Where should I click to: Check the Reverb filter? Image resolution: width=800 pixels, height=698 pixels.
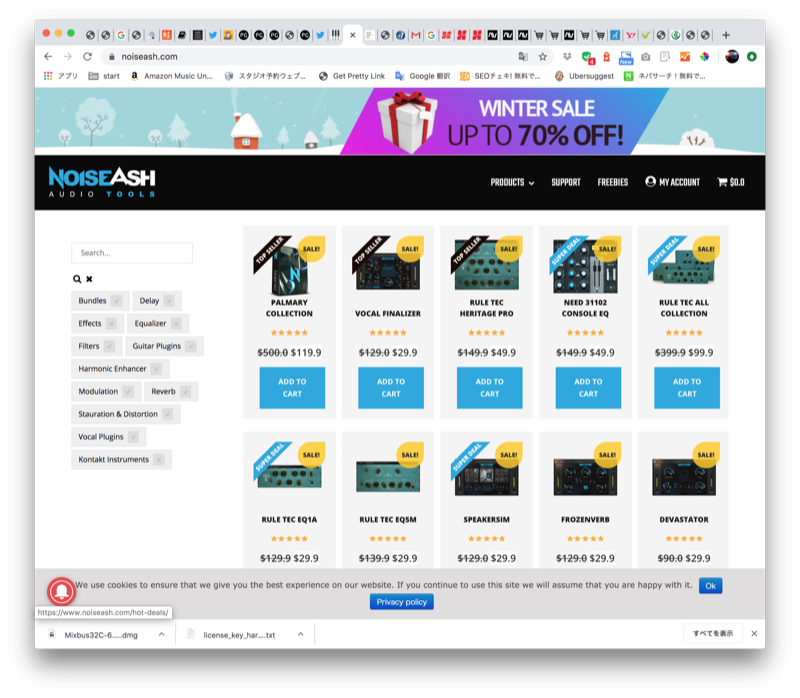point(186,391)
